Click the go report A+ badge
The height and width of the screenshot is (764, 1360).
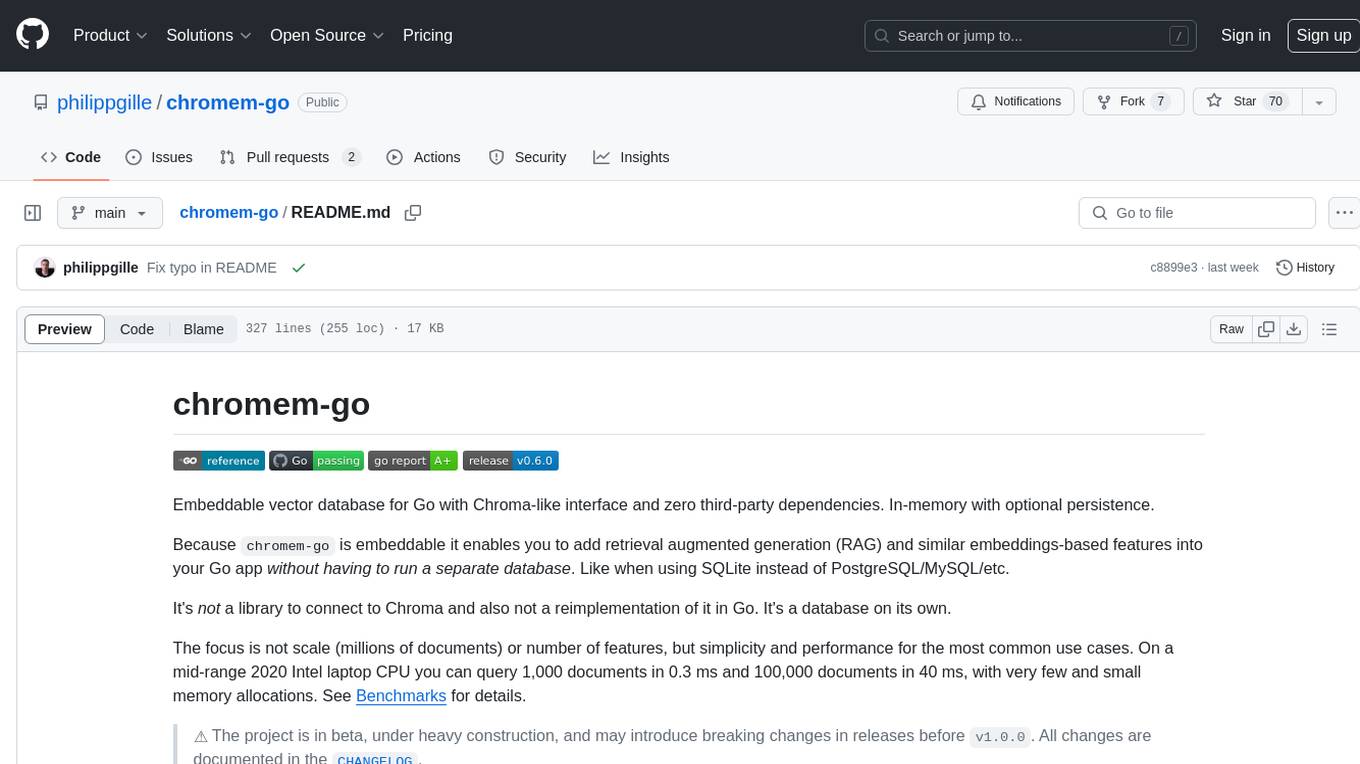coord(413,461)
